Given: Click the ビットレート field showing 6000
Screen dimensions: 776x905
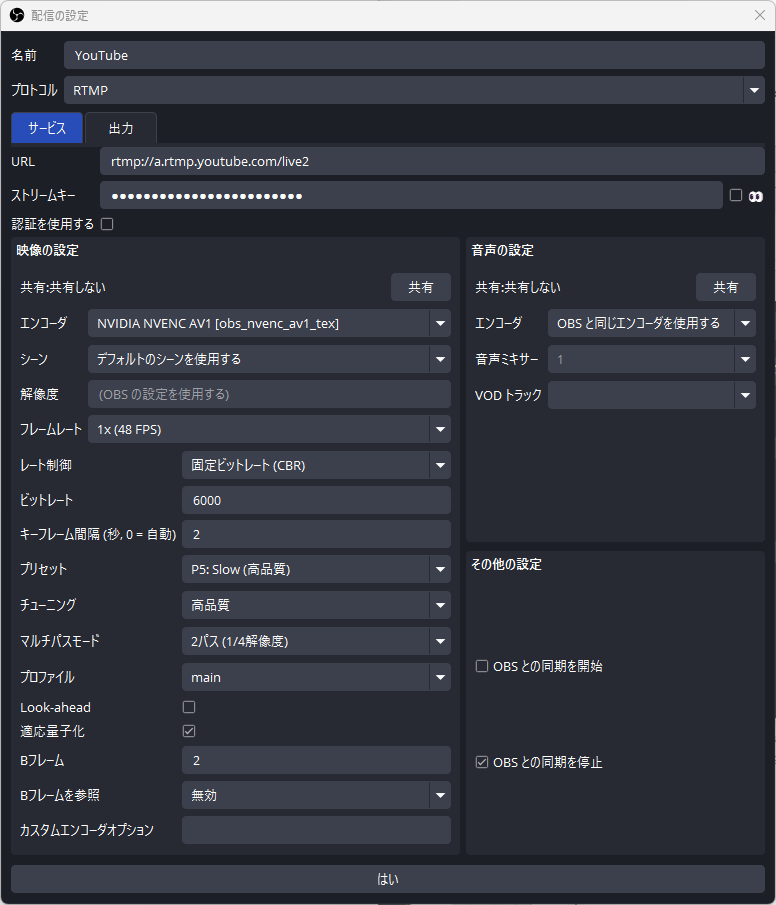Looking at the screenshot, I should click(316, 500).
